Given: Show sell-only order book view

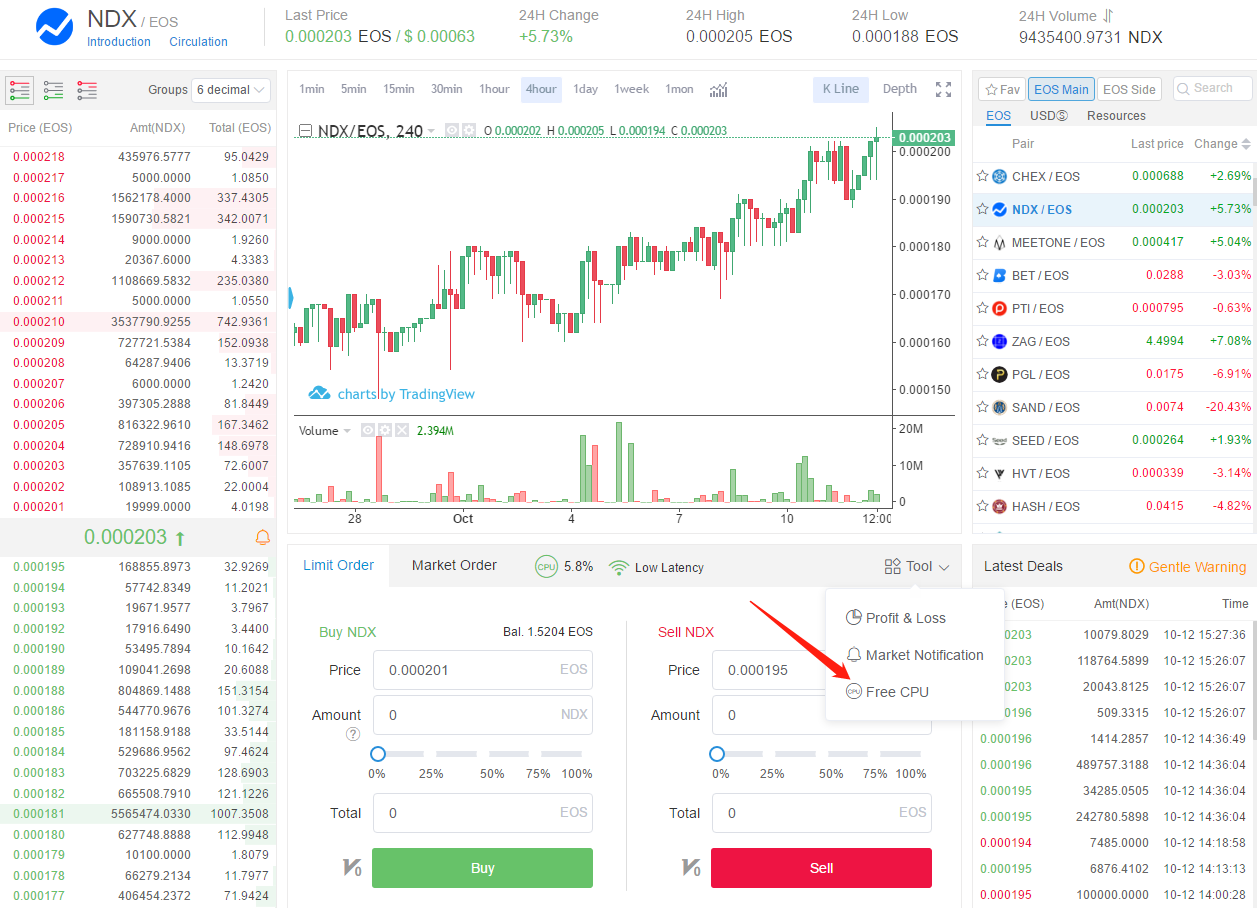Looking at the screenshot, I should (x=87, y=90).
